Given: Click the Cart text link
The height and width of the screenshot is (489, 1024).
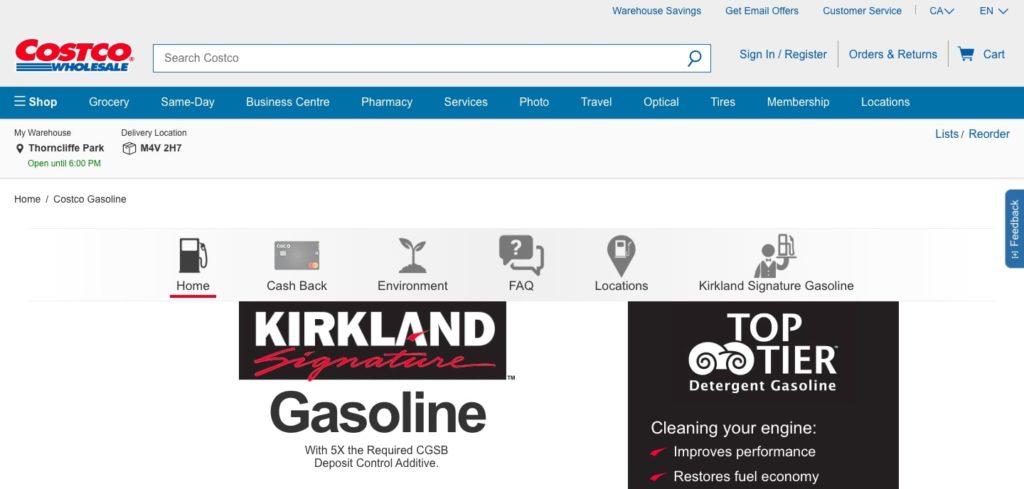Looking at the screenshot, I should coord(994,54).
